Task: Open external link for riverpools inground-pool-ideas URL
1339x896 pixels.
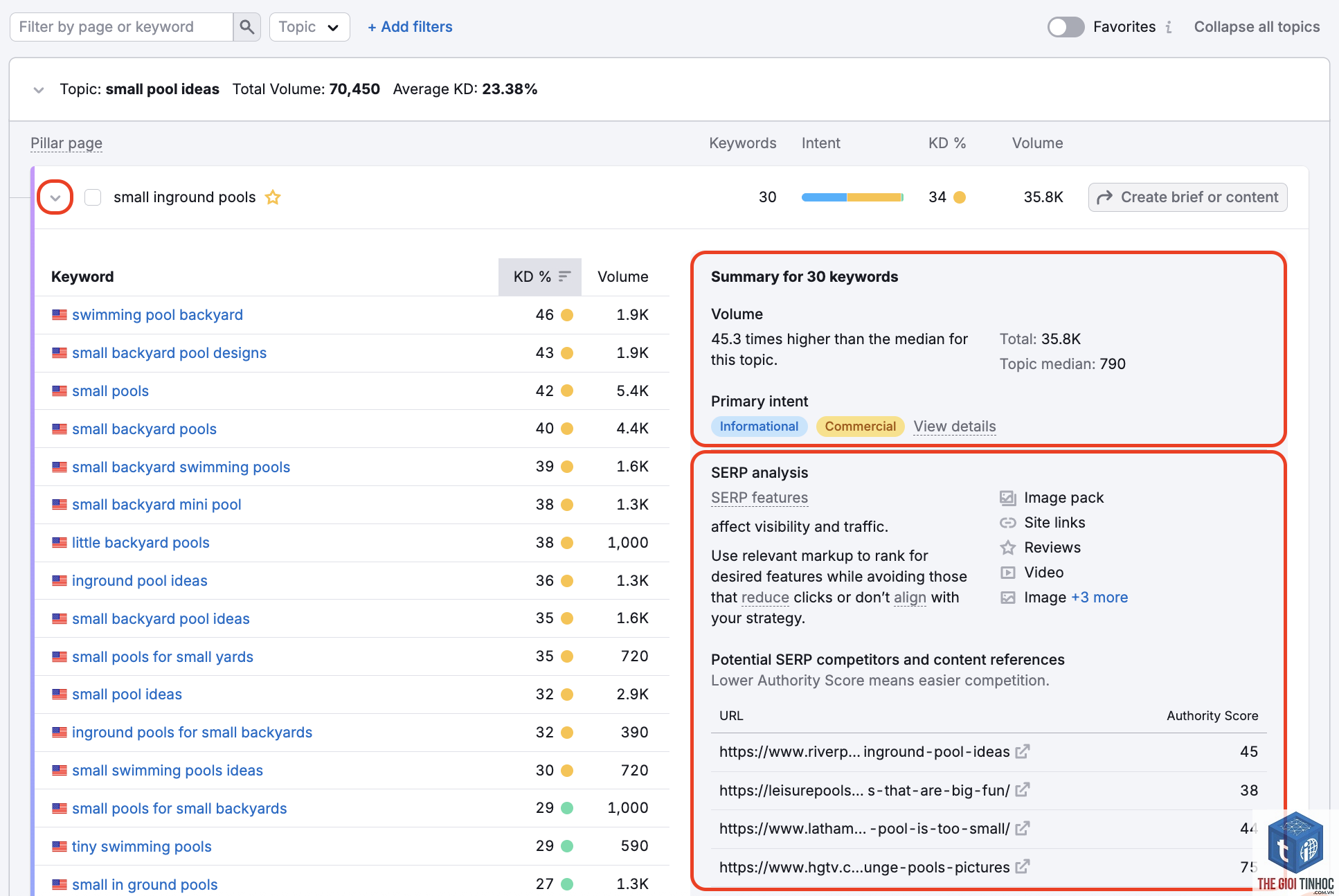Action: click(x=1023, y=751)
